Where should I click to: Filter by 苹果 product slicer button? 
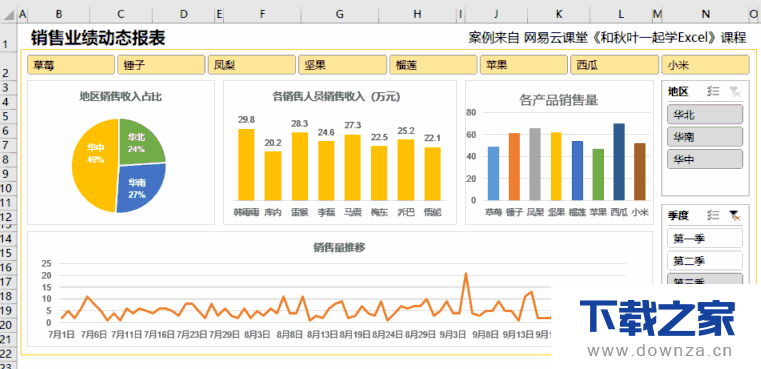click(x=524, y=65)
